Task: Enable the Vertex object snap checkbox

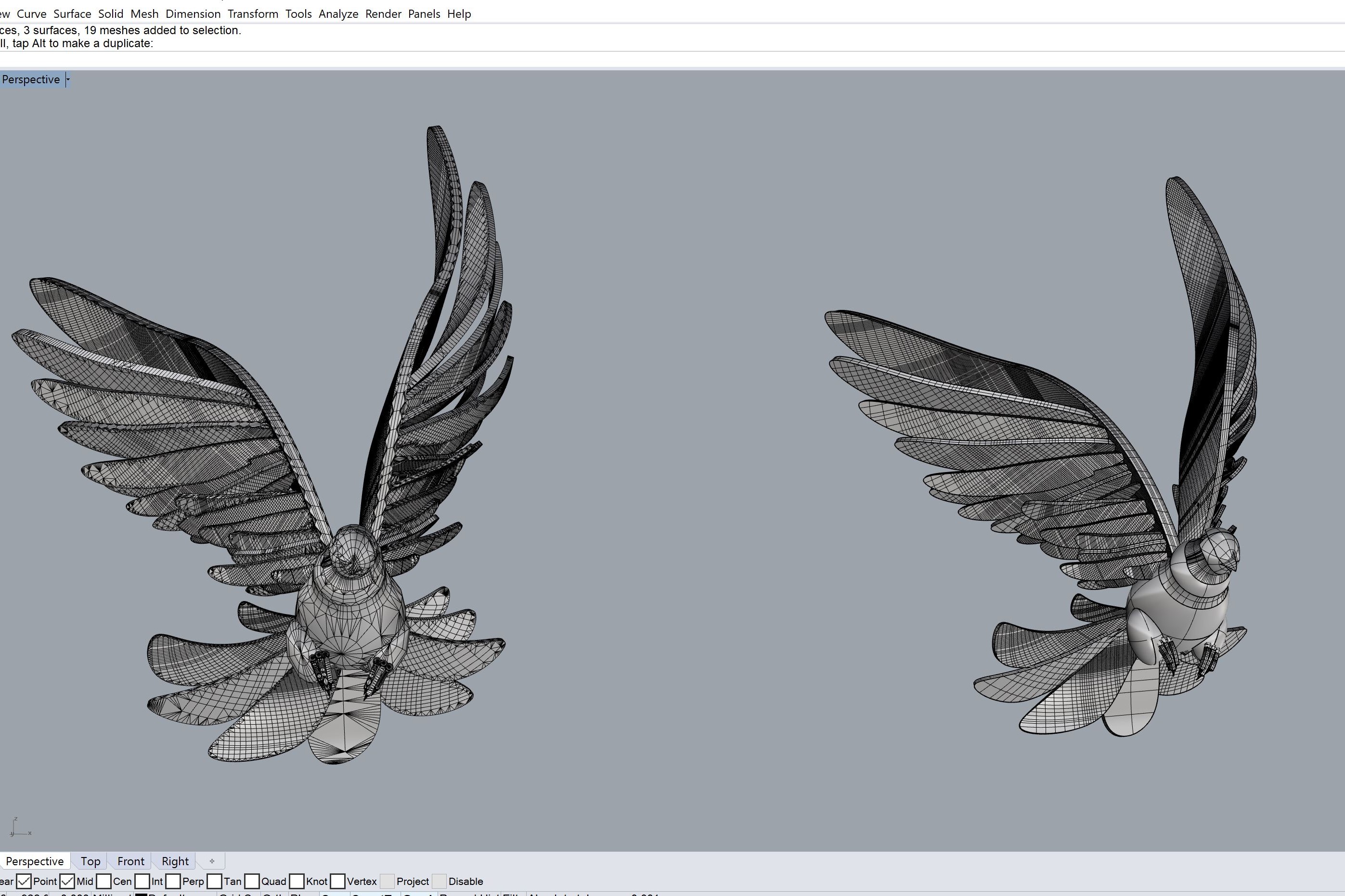Action: click(x=338, y=881)
